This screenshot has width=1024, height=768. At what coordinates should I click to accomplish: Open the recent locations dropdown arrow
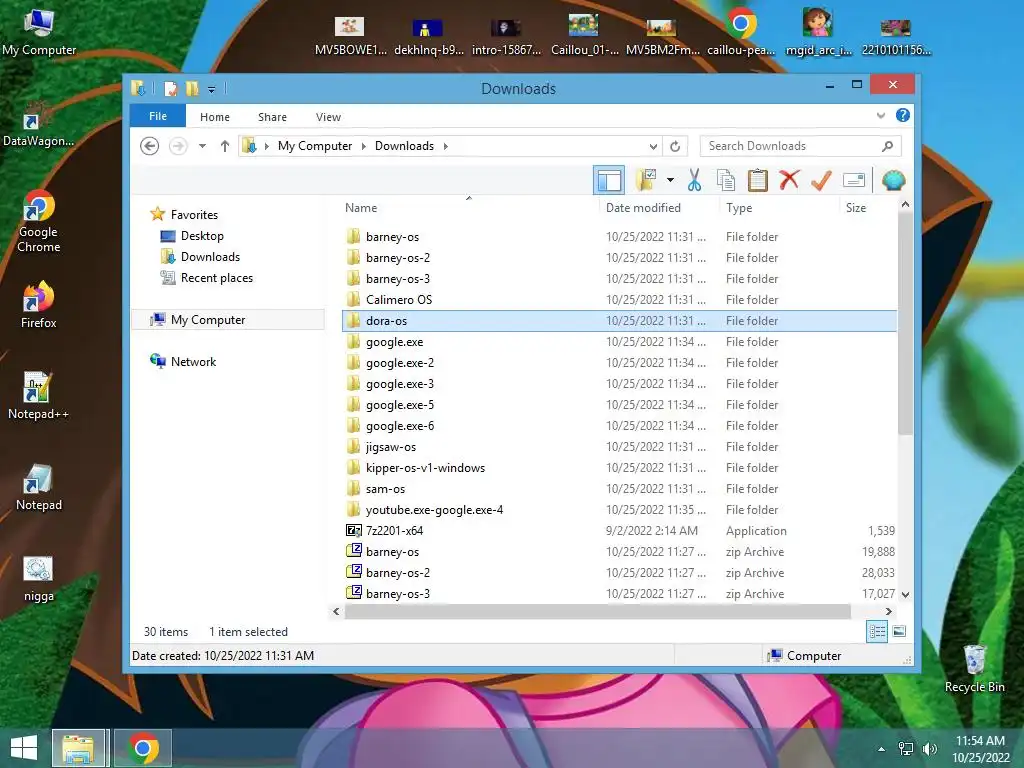[x=202, y=146]
